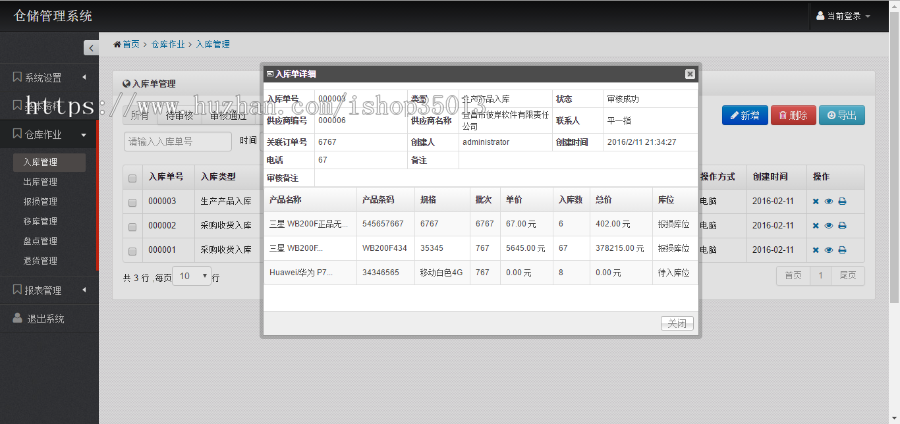View details of row 000001 via eye icon
The image size is (900, 424).
point(829,250)
